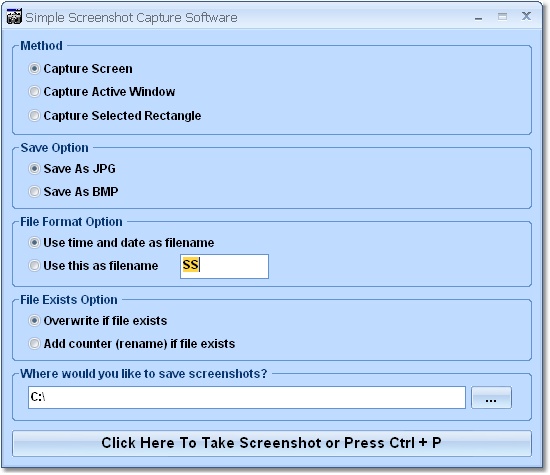Click the window title text
The image size is (550, 475).
point(132,18)
